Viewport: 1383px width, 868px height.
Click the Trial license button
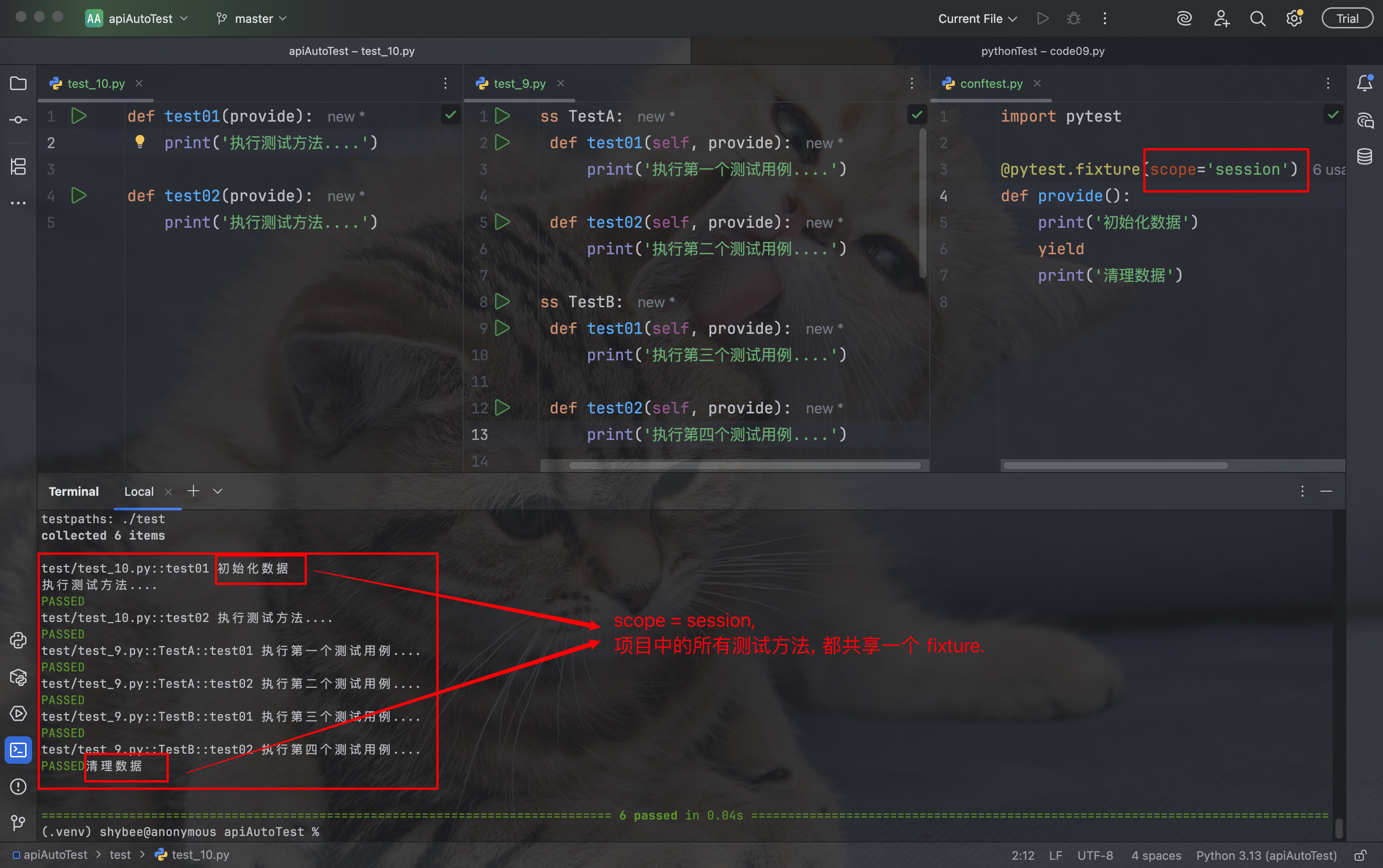coord(1347,18)
